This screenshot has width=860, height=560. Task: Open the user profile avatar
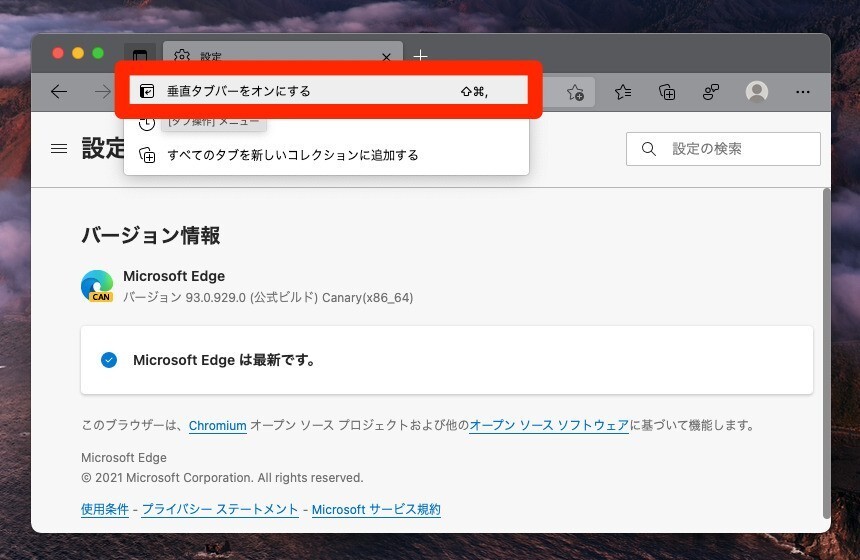pyautogui.click(x=757, y=92)
